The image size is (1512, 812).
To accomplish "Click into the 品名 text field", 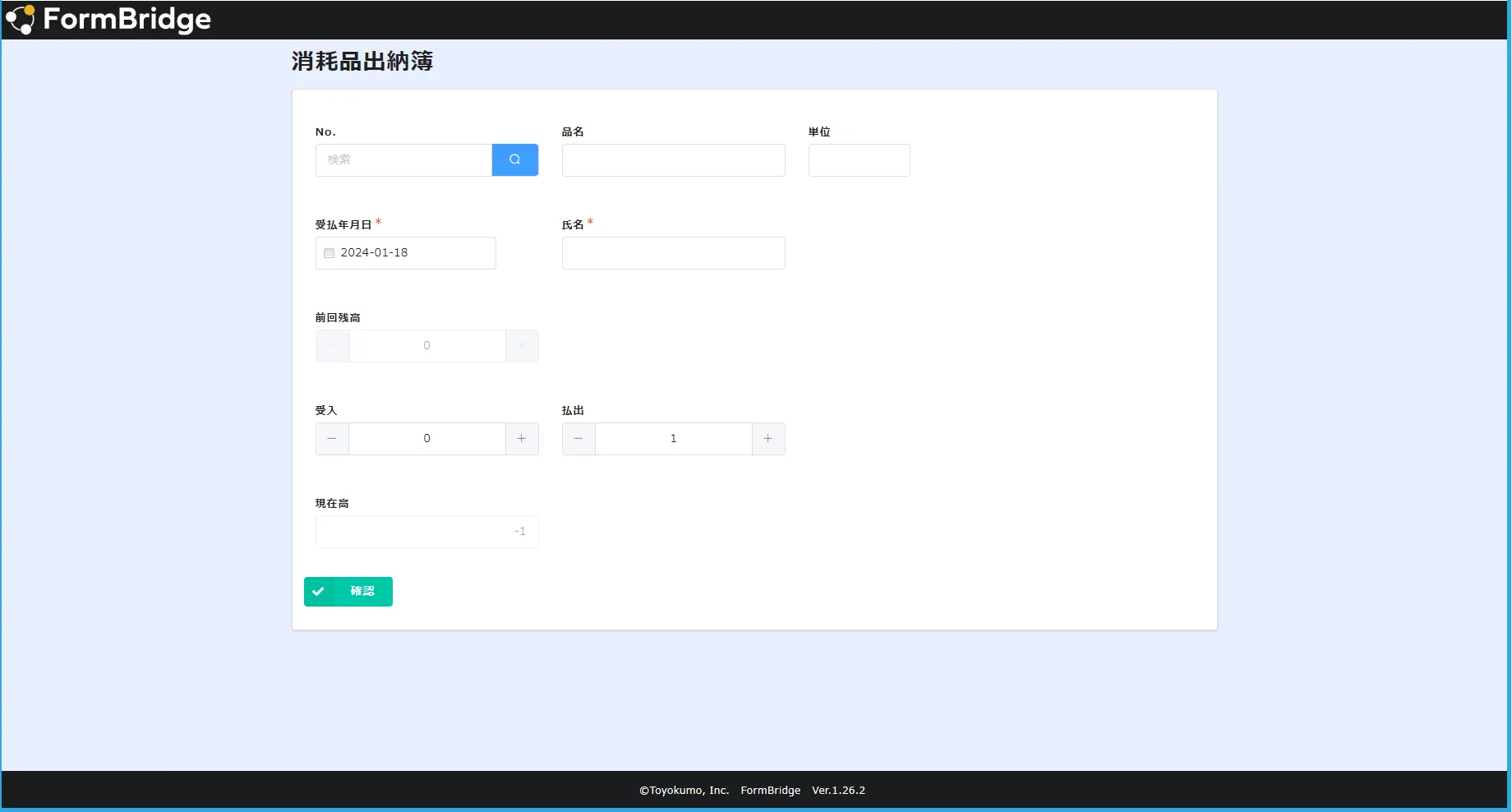I will coord(673,160).
